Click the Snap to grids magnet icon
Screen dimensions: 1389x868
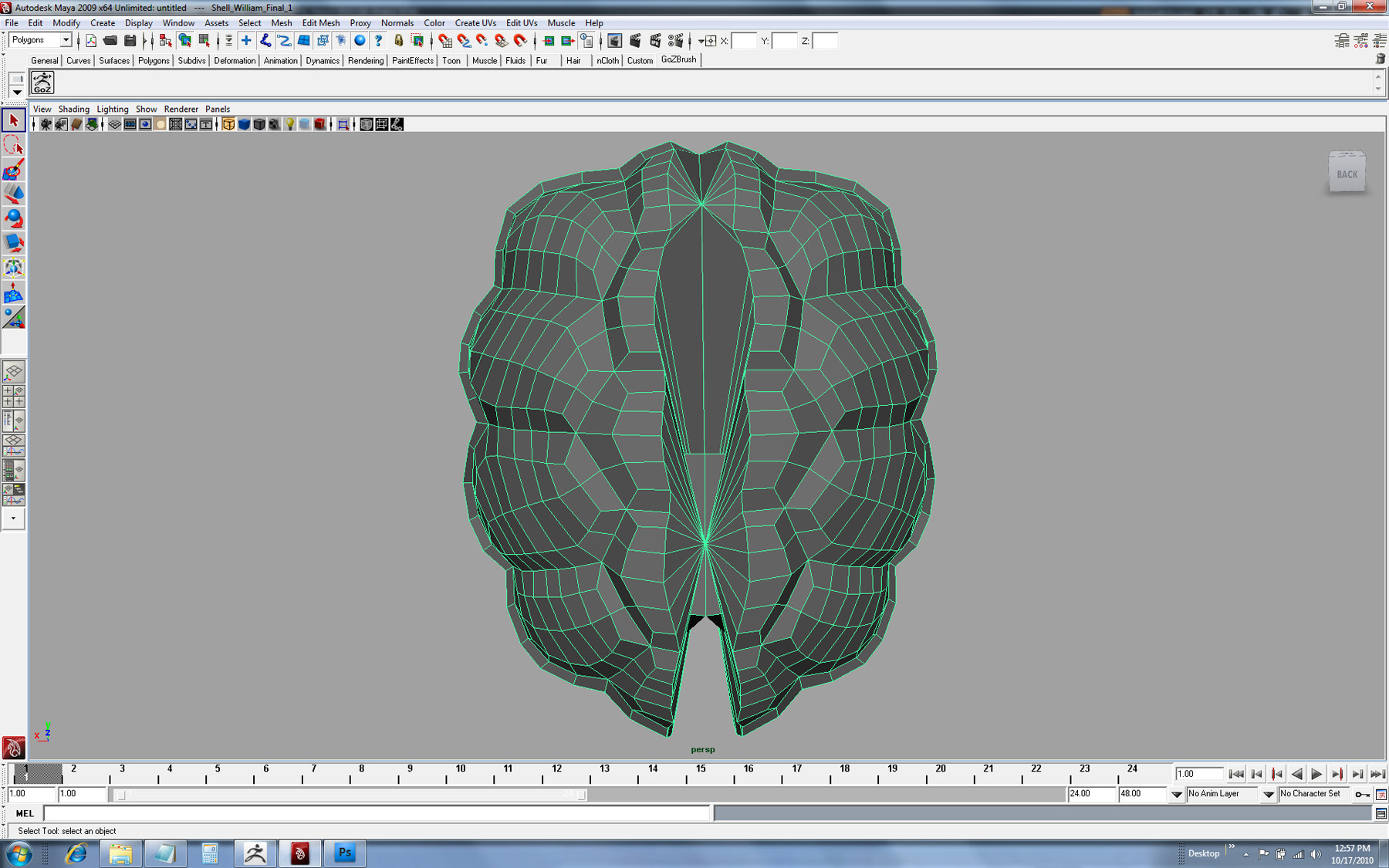coord(444,41)
